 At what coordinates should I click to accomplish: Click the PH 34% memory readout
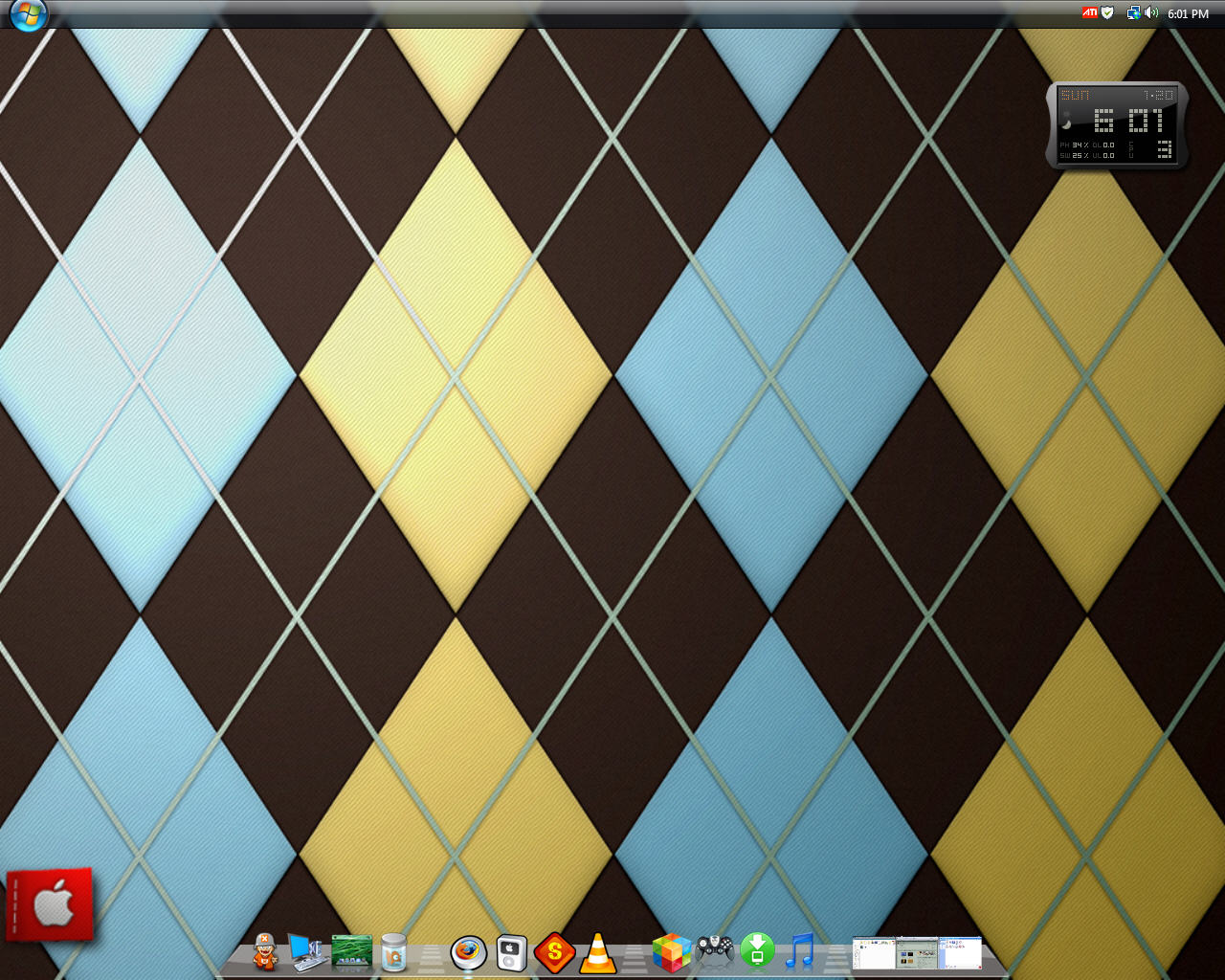click(x=1074, y=145)
